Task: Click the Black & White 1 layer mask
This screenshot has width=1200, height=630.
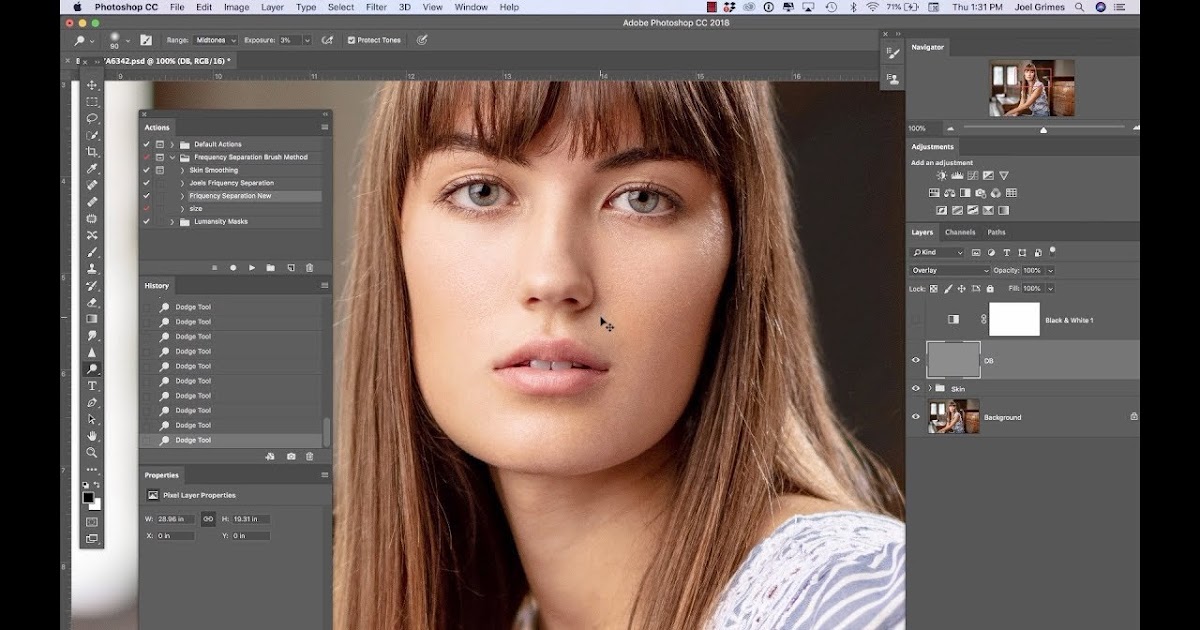Action: click(1014, 320)
